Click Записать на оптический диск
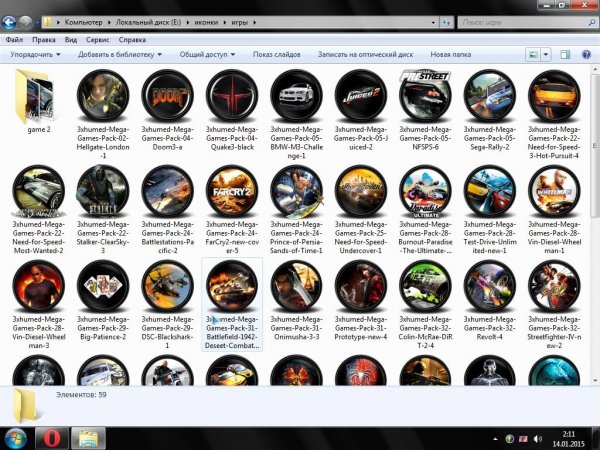This screenshot has width=600, height=450. point(365,55)
